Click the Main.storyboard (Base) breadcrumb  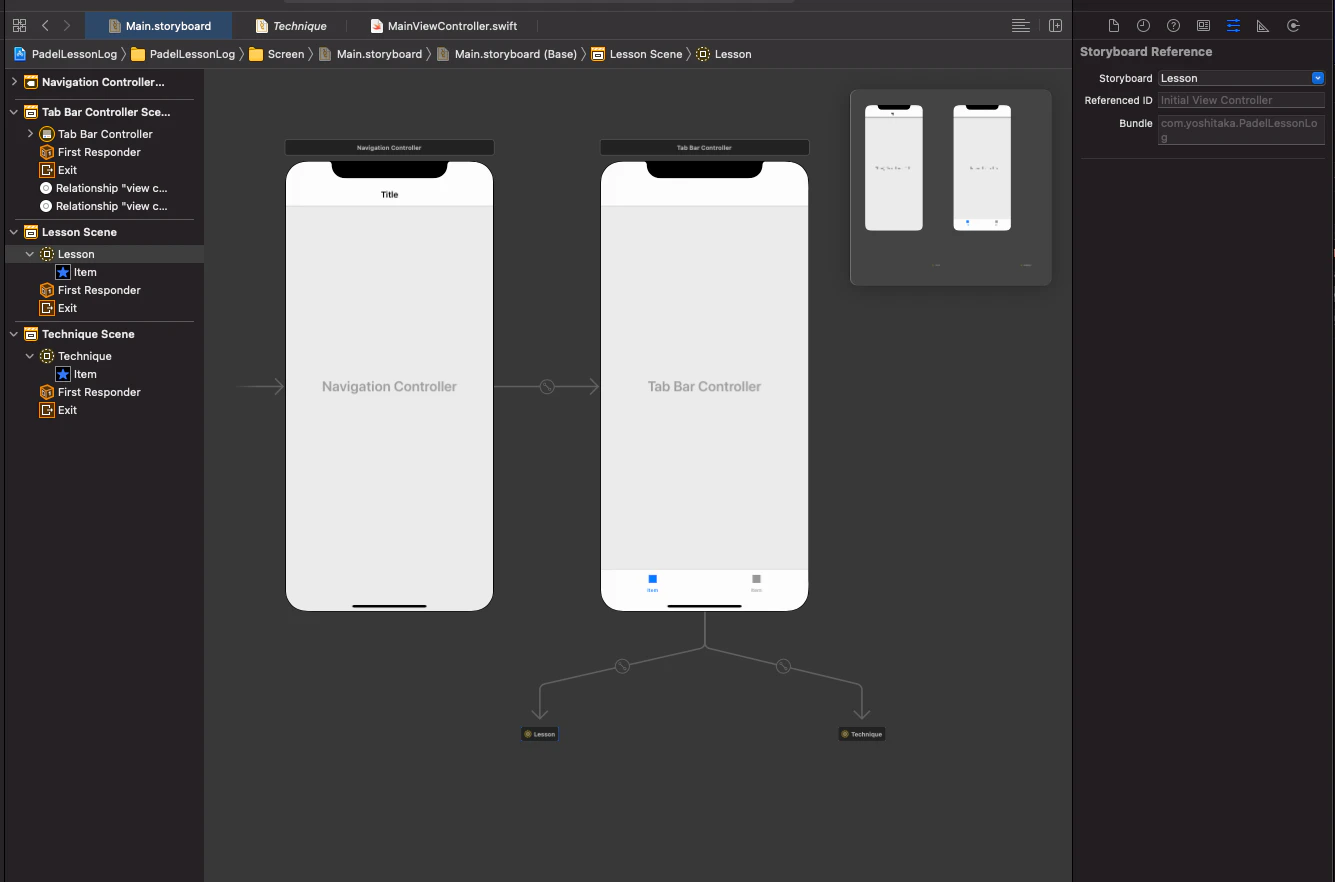(x=507, y=54)
